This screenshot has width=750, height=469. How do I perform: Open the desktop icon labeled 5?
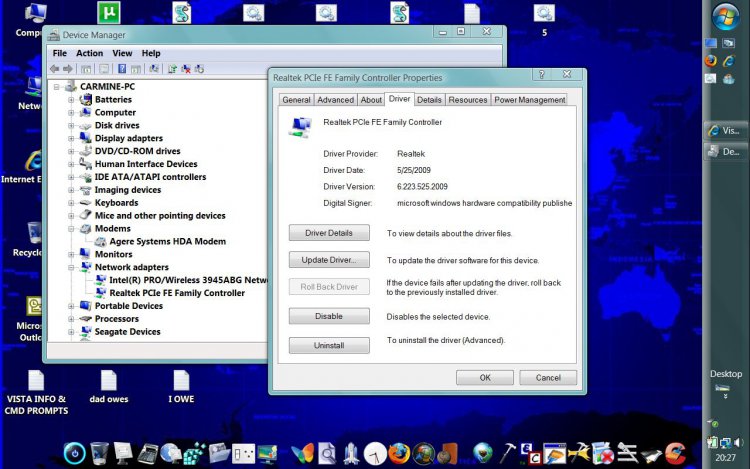pyautogui.click(x=544, y=19)
